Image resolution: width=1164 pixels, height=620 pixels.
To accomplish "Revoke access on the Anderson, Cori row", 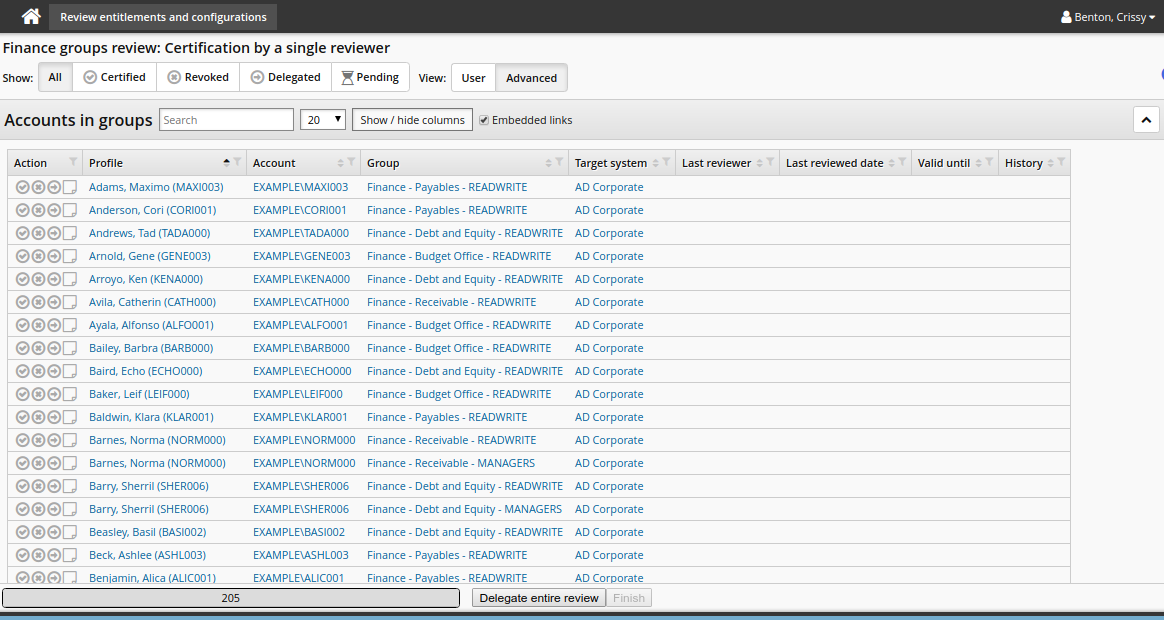I will 38,210.
